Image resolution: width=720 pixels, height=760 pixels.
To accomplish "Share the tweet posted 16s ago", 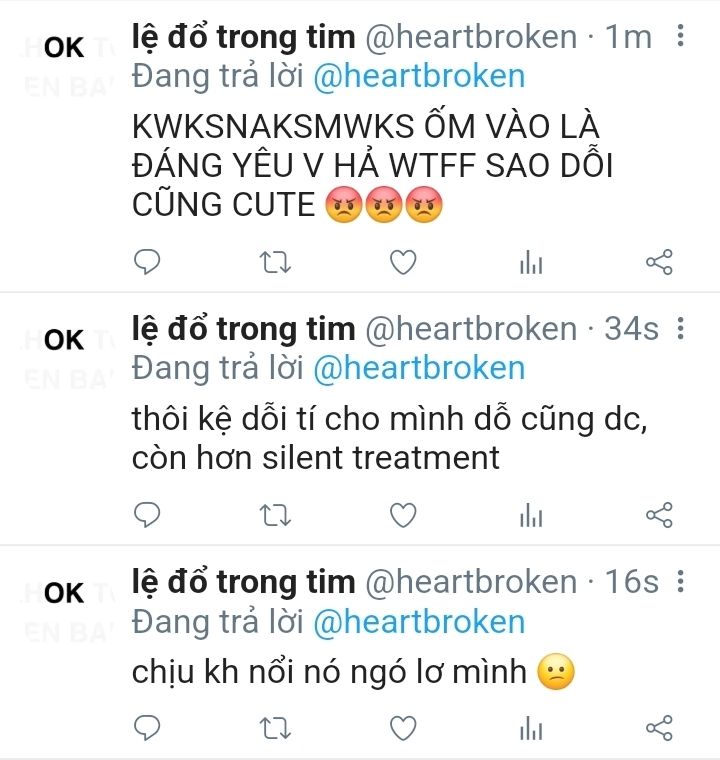I will [x=659, y=728].
